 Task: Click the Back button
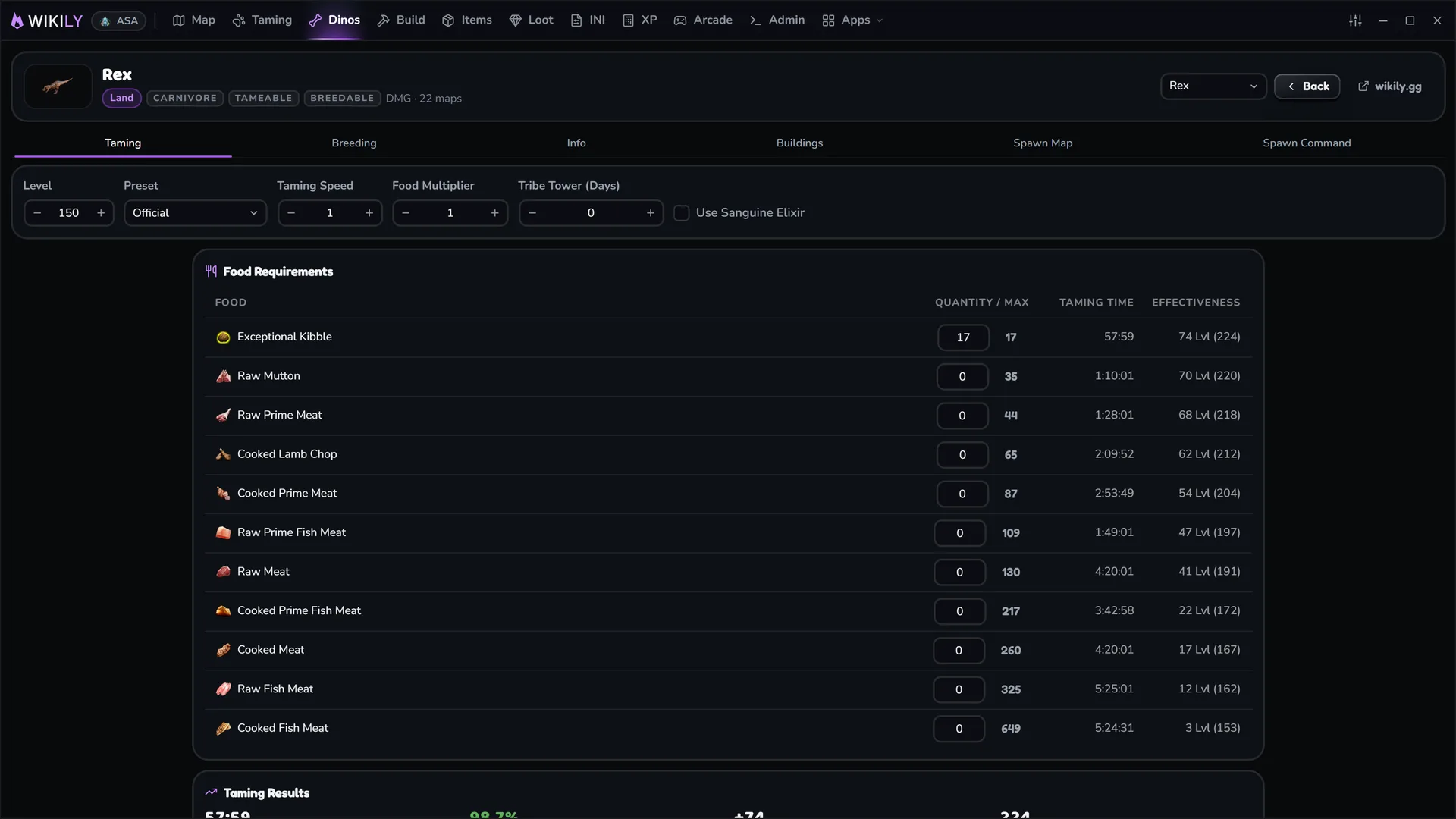(1307, 86)
